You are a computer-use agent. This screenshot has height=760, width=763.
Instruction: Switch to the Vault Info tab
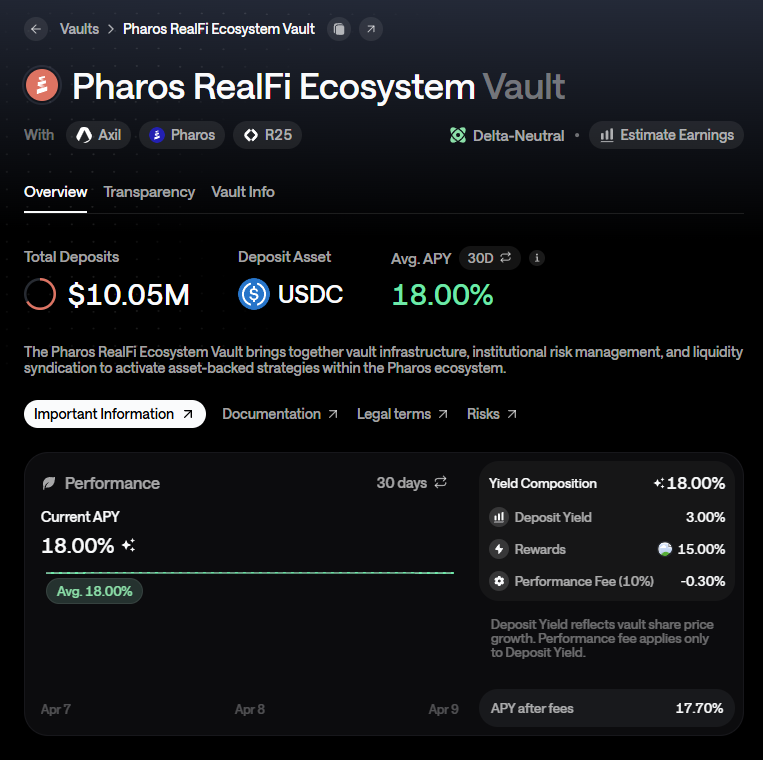tap(243, 192)
